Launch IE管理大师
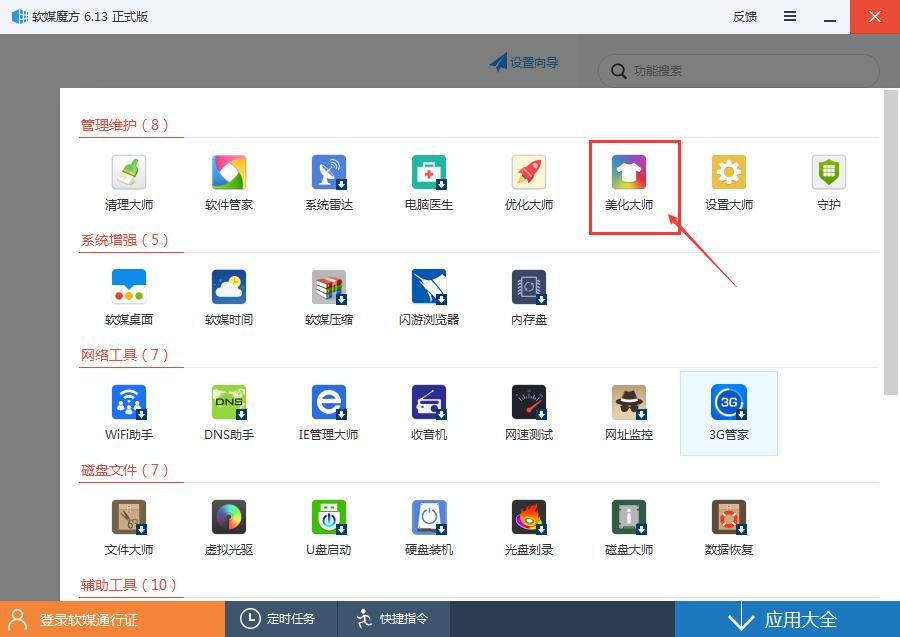The width and height of the screenshot is (900, 637). [329, 413]
